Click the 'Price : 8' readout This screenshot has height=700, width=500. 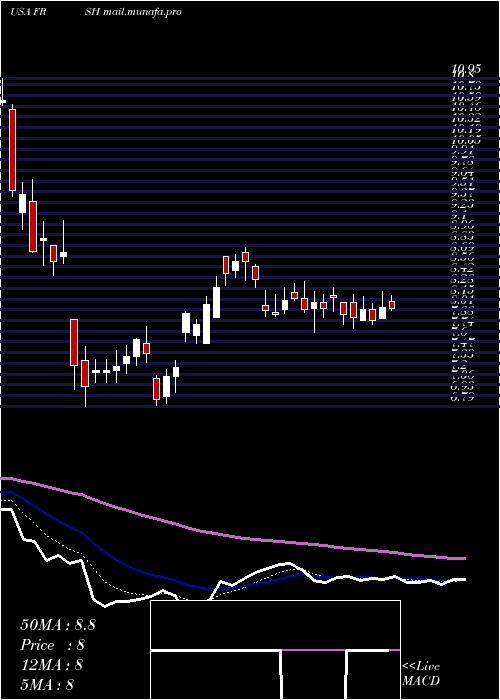point(52,645)
